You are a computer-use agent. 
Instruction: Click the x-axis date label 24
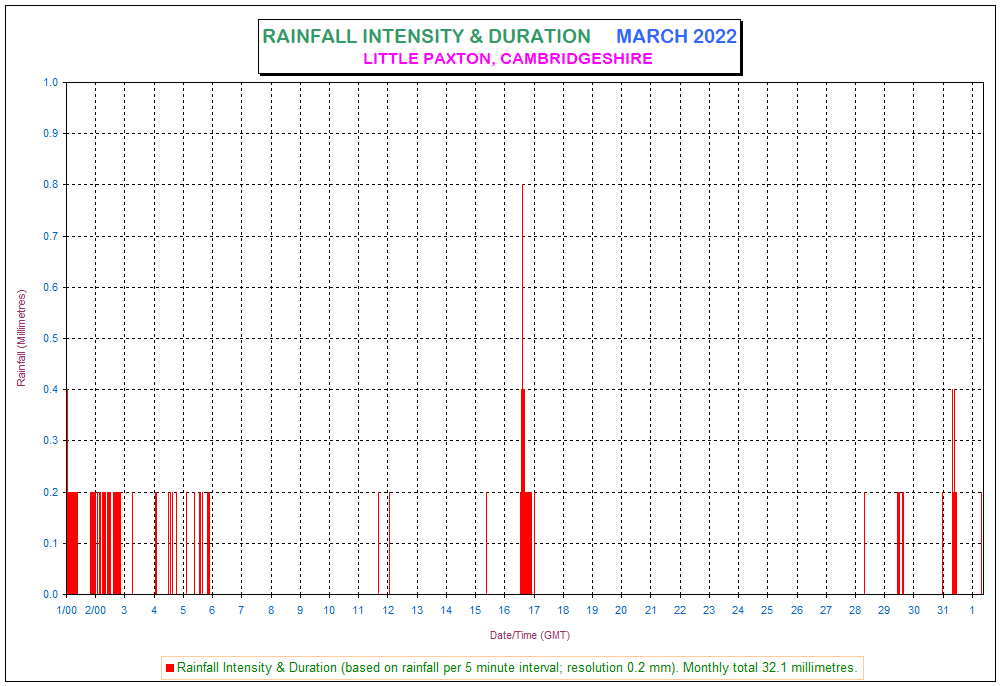tap(738, 610)
